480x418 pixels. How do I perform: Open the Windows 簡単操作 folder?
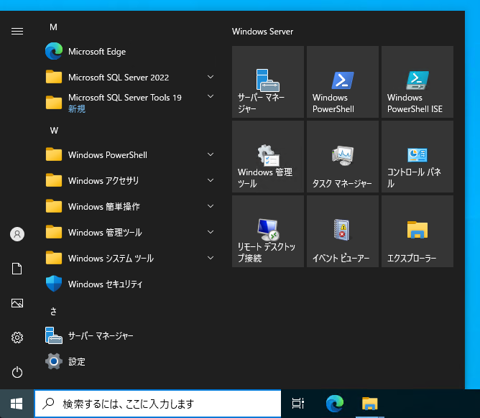(130, 206)
